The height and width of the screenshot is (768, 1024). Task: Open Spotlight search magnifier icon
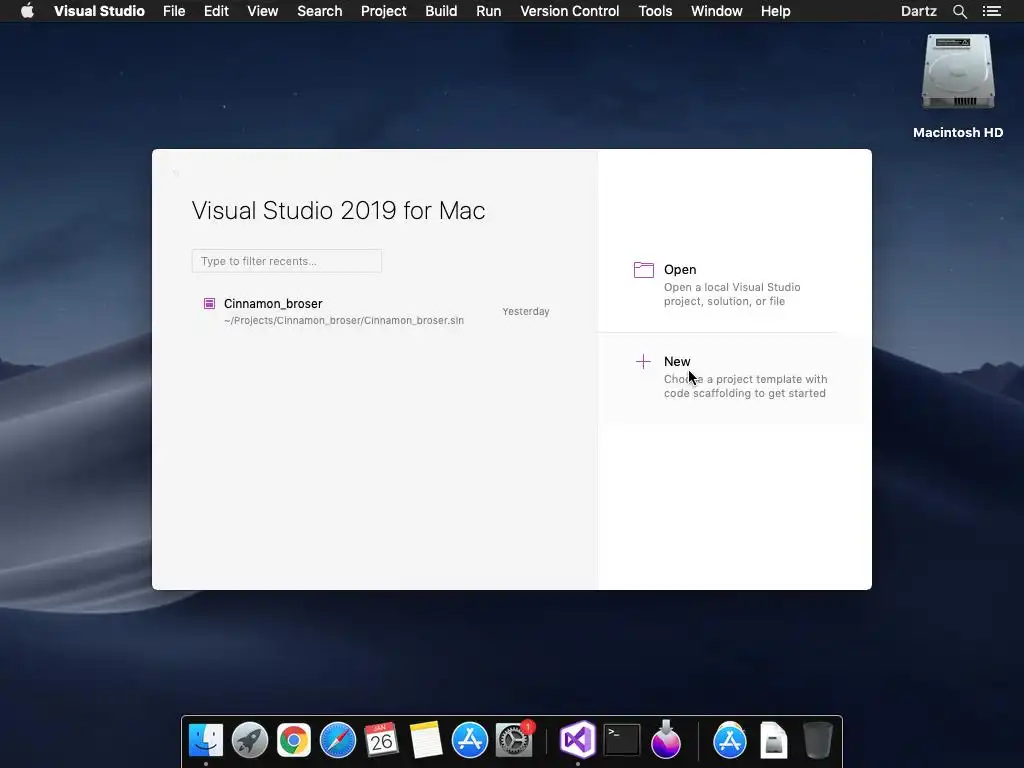click(959, 11)
